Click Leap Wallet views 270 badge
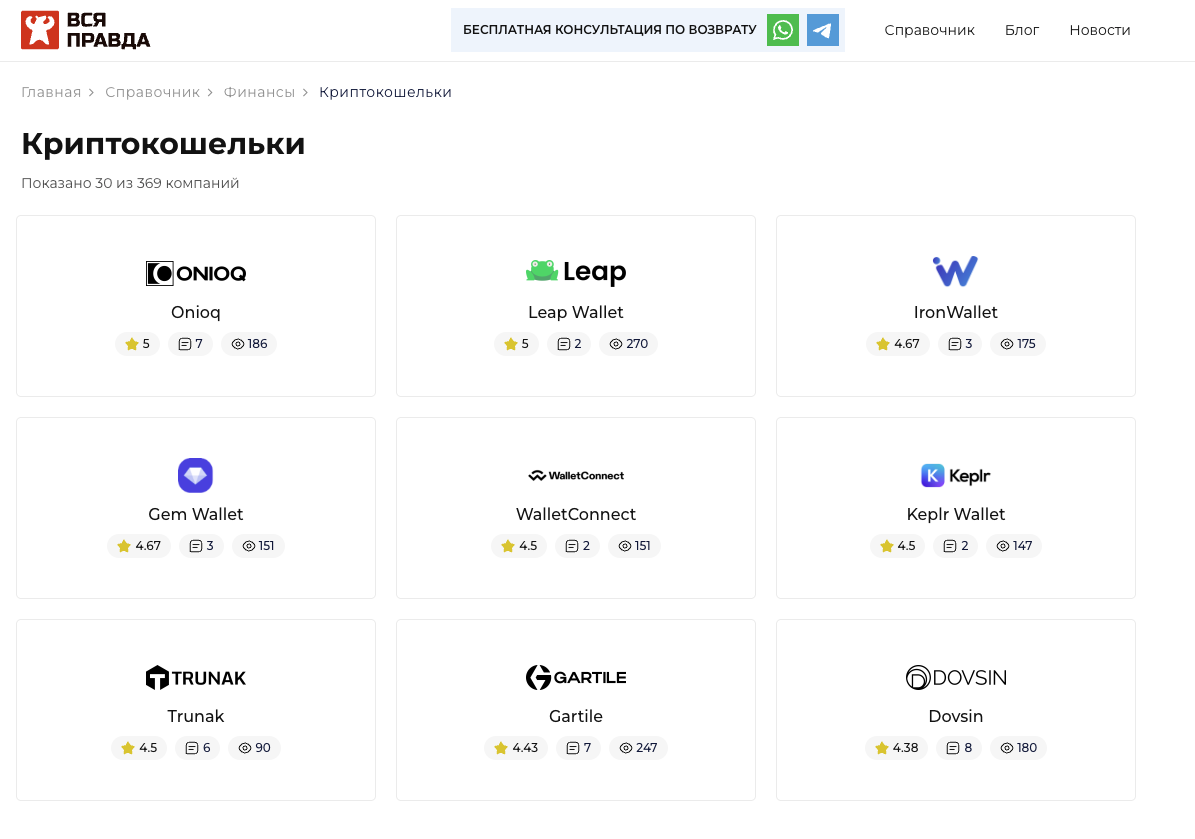This screenshot has height=839, width=1195. 629,344
